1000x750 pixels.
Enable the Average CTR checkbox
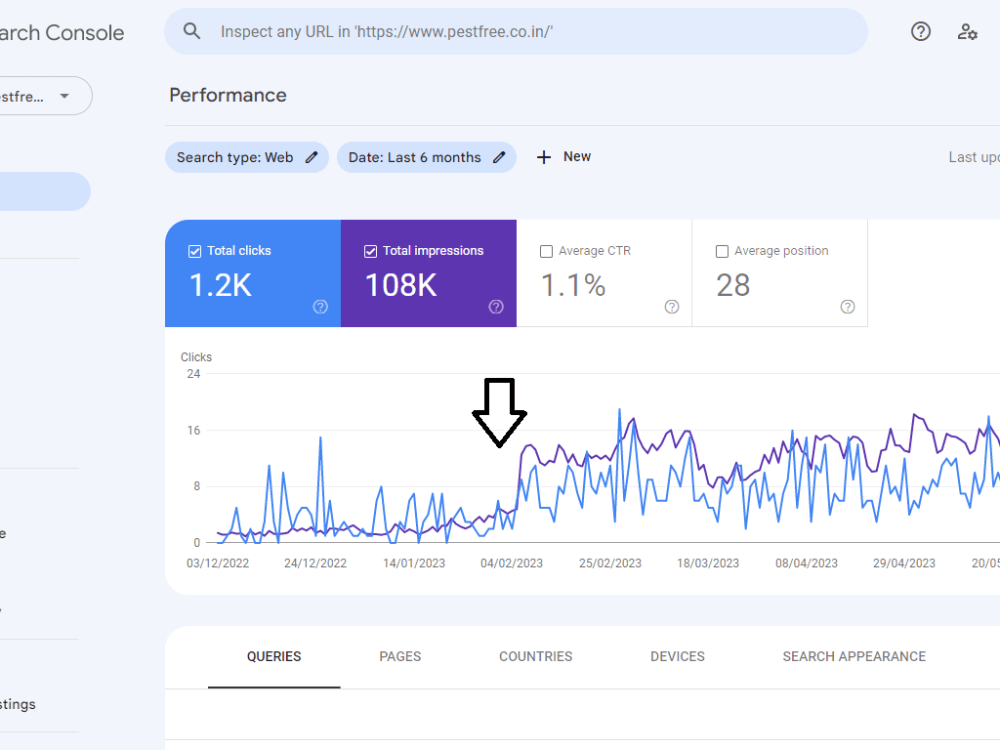pos(546,251)
